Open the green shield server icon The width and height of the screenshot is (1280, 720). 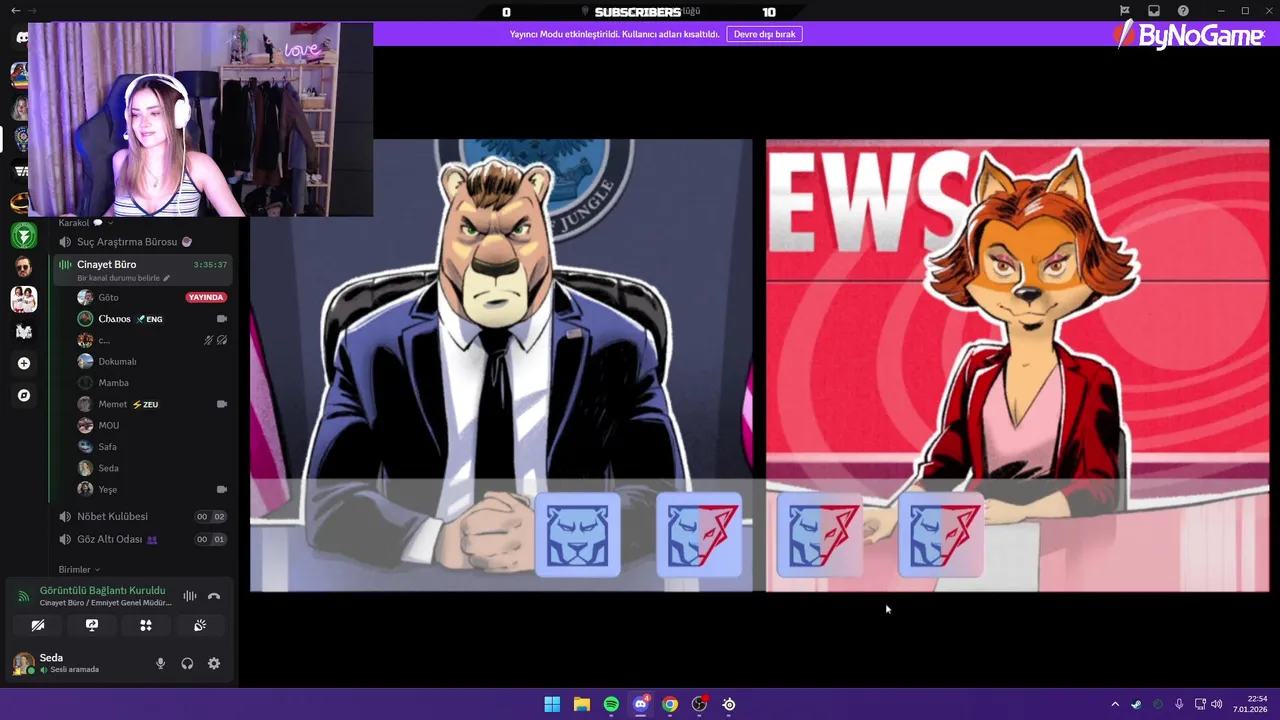point(24,235)
